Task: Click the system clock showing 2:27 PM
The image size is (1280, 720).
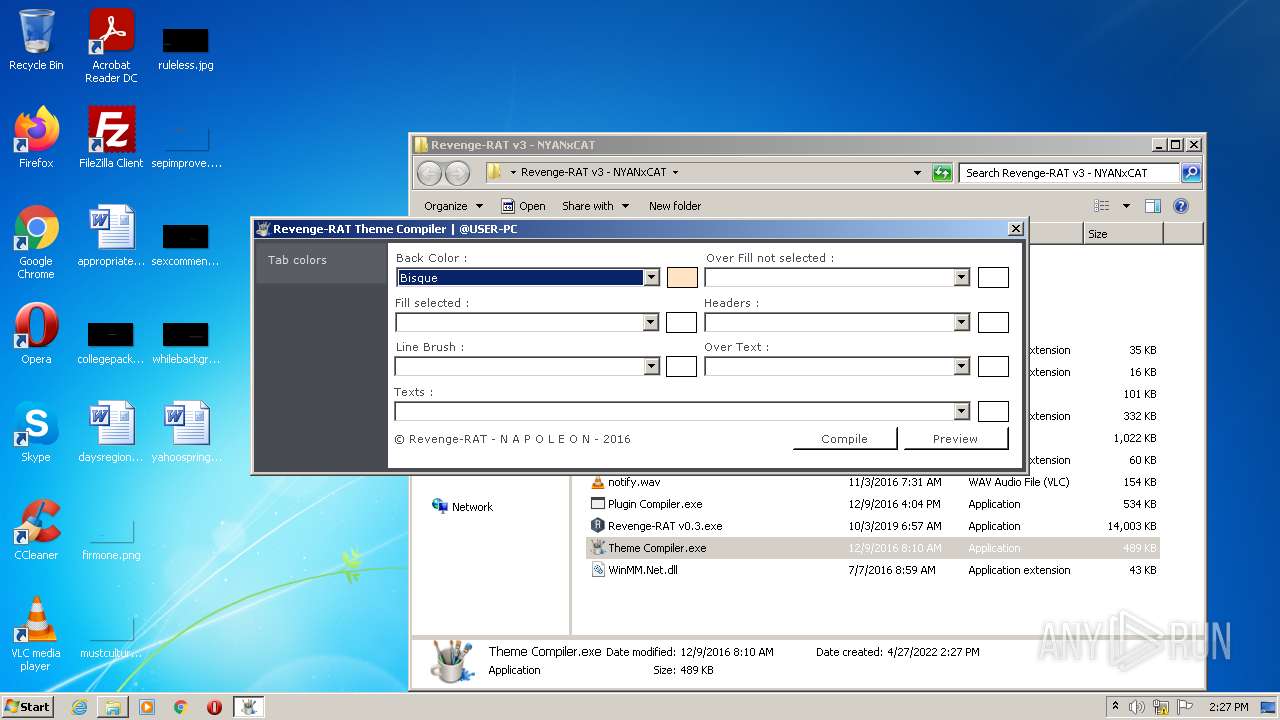Action: pyautogui.click(x=1228, y=707)
